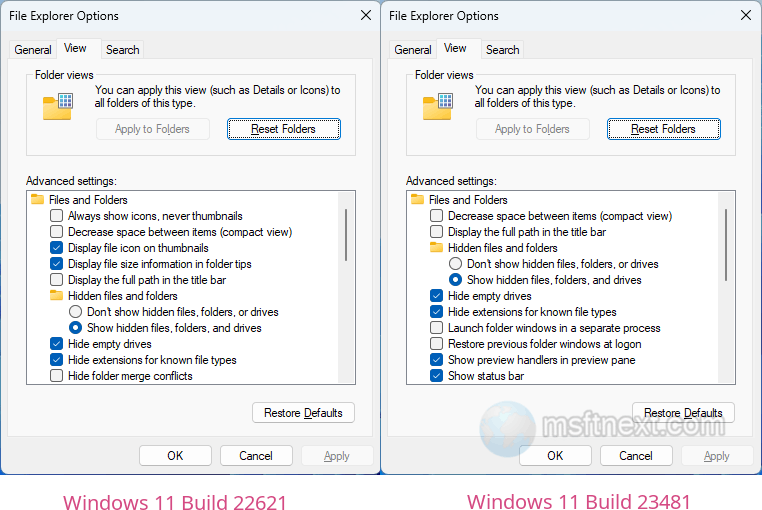Click Apply button in right window

point(717,456)
